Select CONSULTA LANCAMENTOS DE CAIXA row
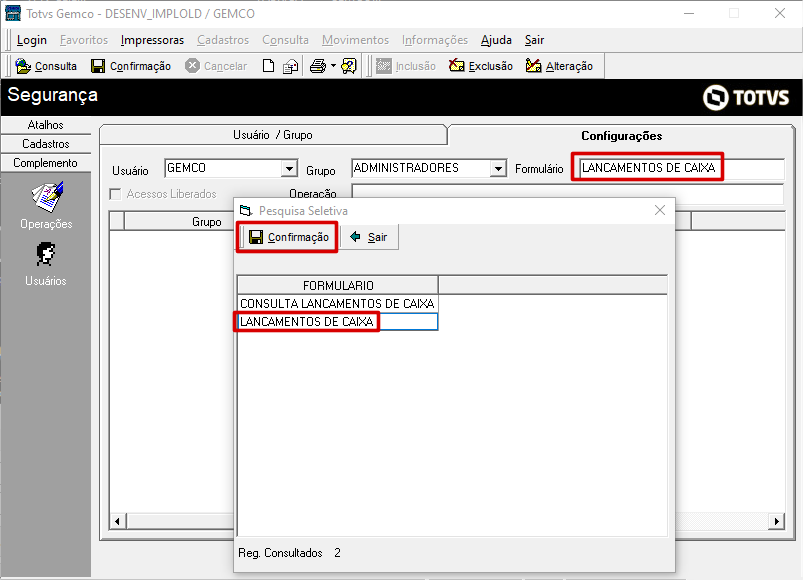Image resolution: width=803 pixels, height=580 pixels. 337,303
